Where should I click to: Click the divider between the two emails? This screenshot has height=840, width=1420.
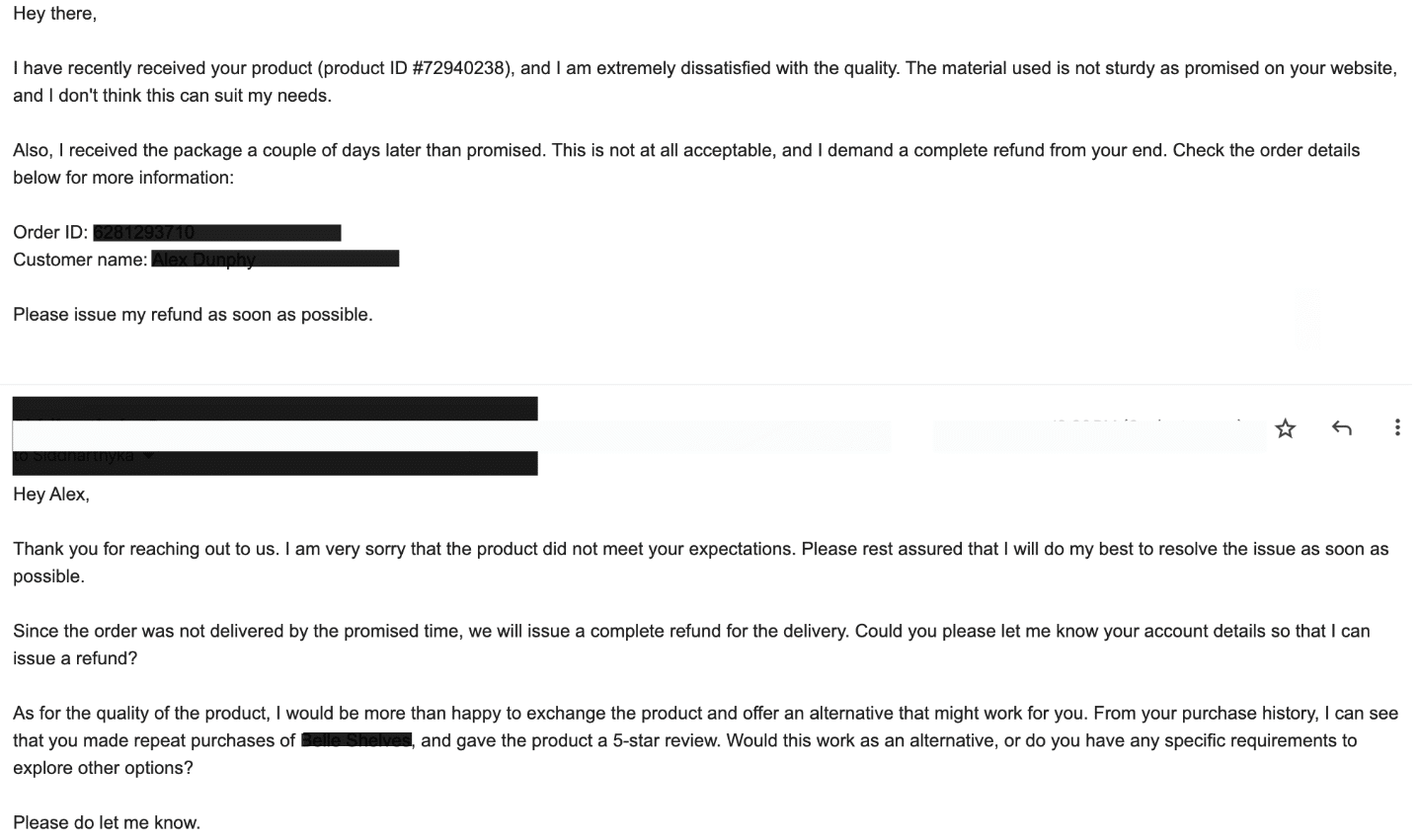(710, 384)
